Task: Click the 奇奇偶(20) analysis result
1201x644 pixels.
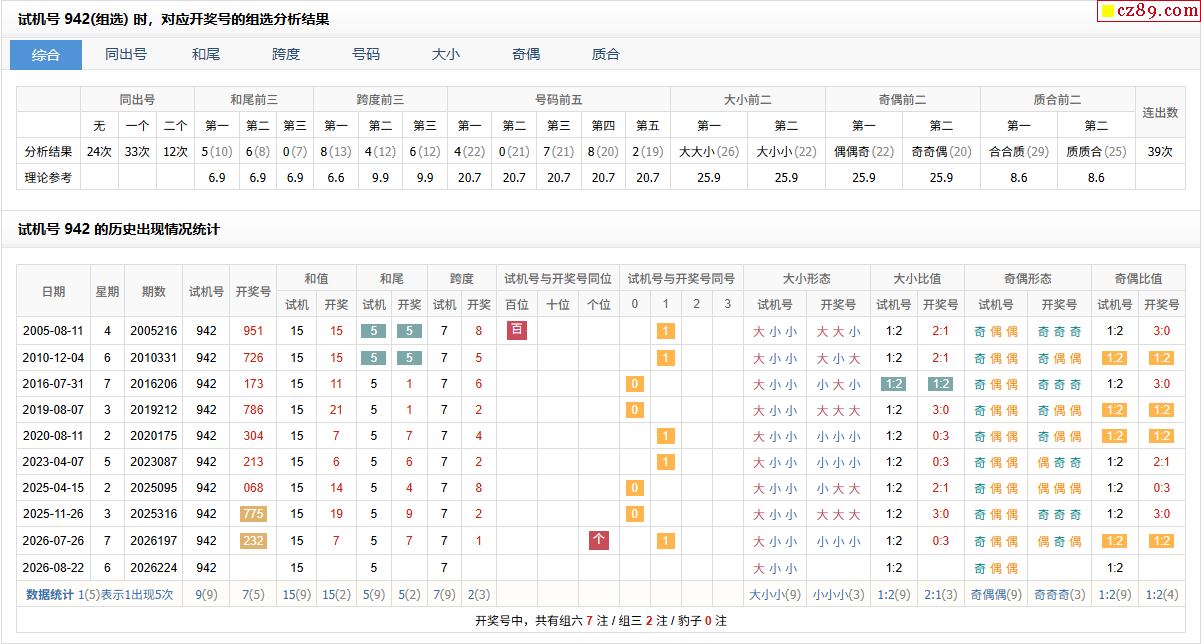Action: click(x=941, y=152)
